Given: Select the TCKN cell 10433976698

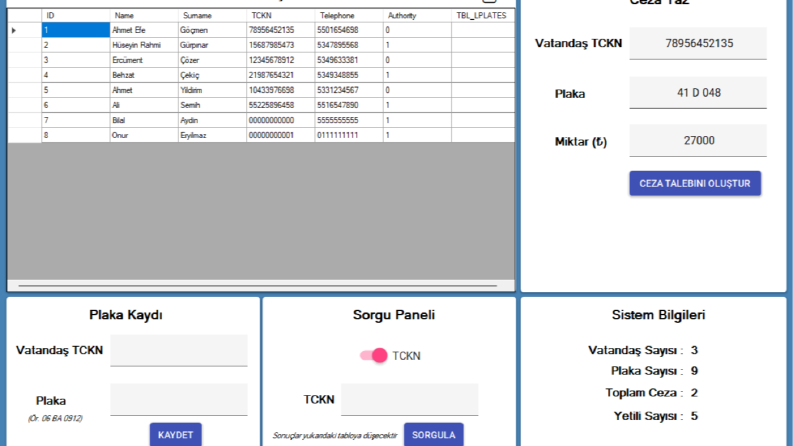Looking at the screenshot, I should click(280, 91).
